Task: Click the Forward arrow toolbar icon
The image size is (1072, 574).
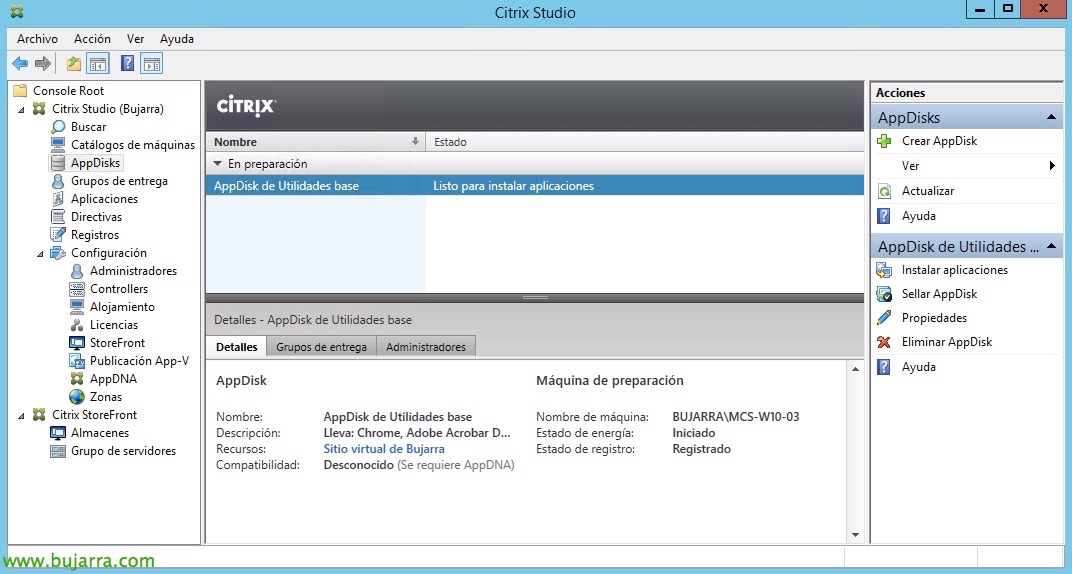Action: [x=42, y=64]
